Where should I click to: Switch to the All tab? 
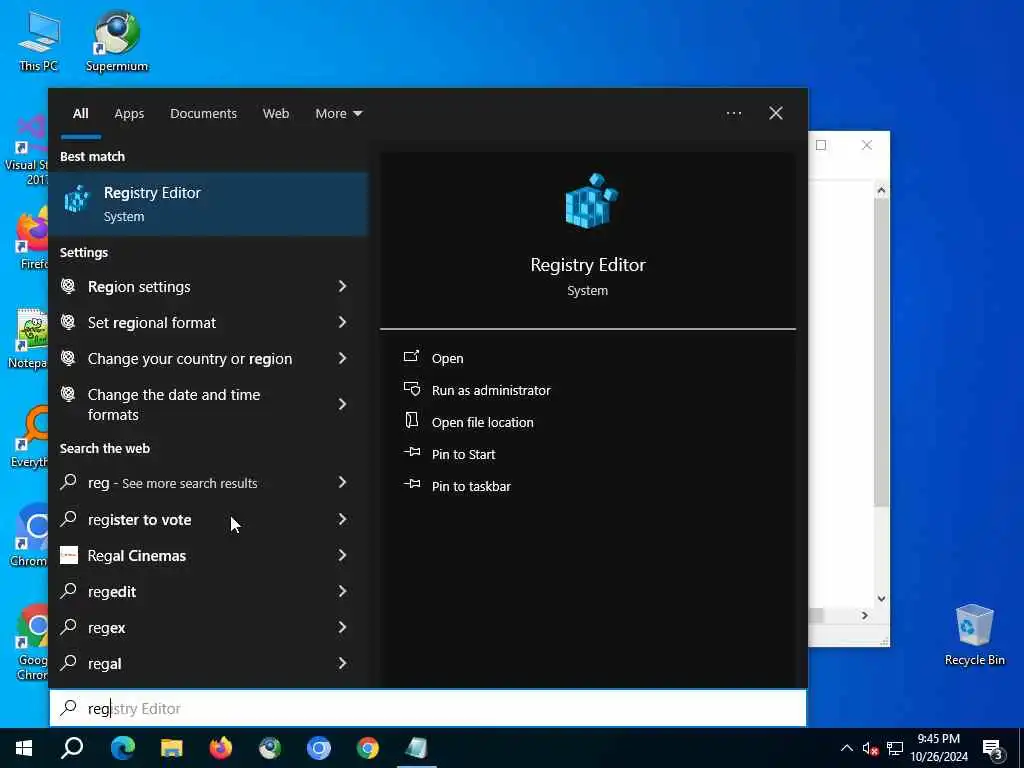pos(80,114)
